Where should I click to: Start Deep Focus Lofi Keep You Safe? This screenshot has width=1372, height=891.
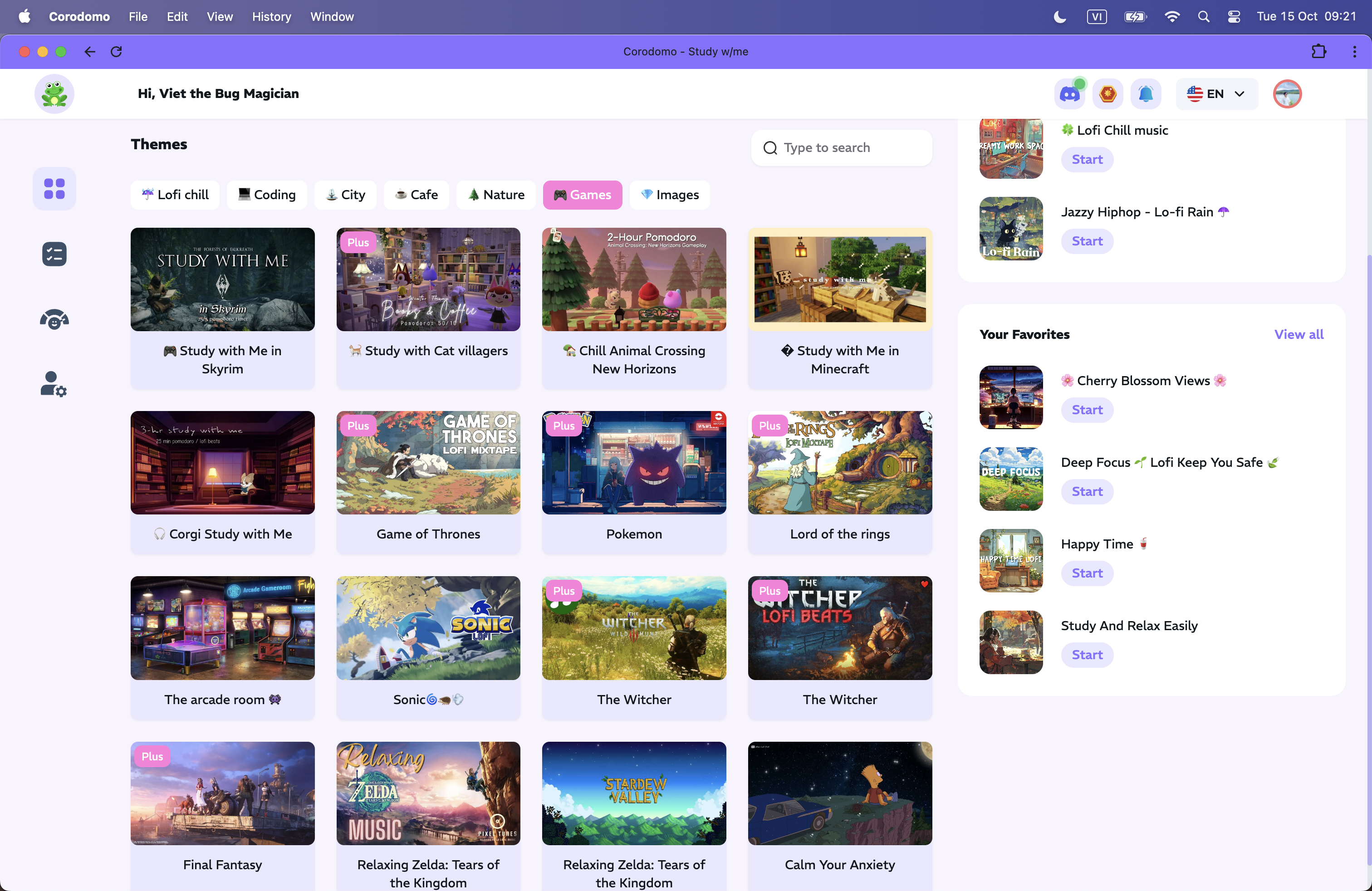1087,492
